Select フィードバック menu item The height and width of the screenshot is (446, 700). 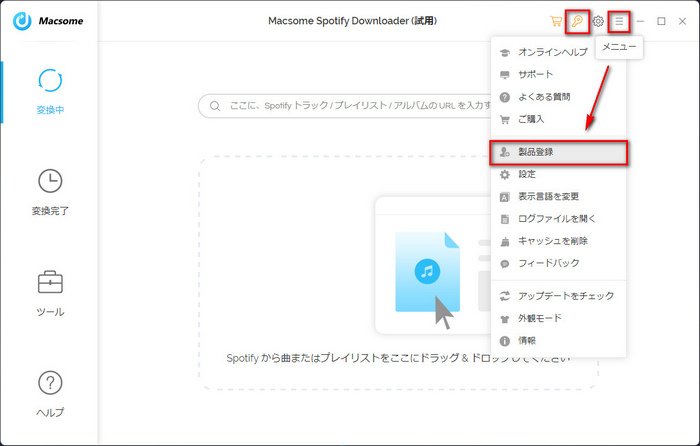pyautogui.click(x=558, y=263)
